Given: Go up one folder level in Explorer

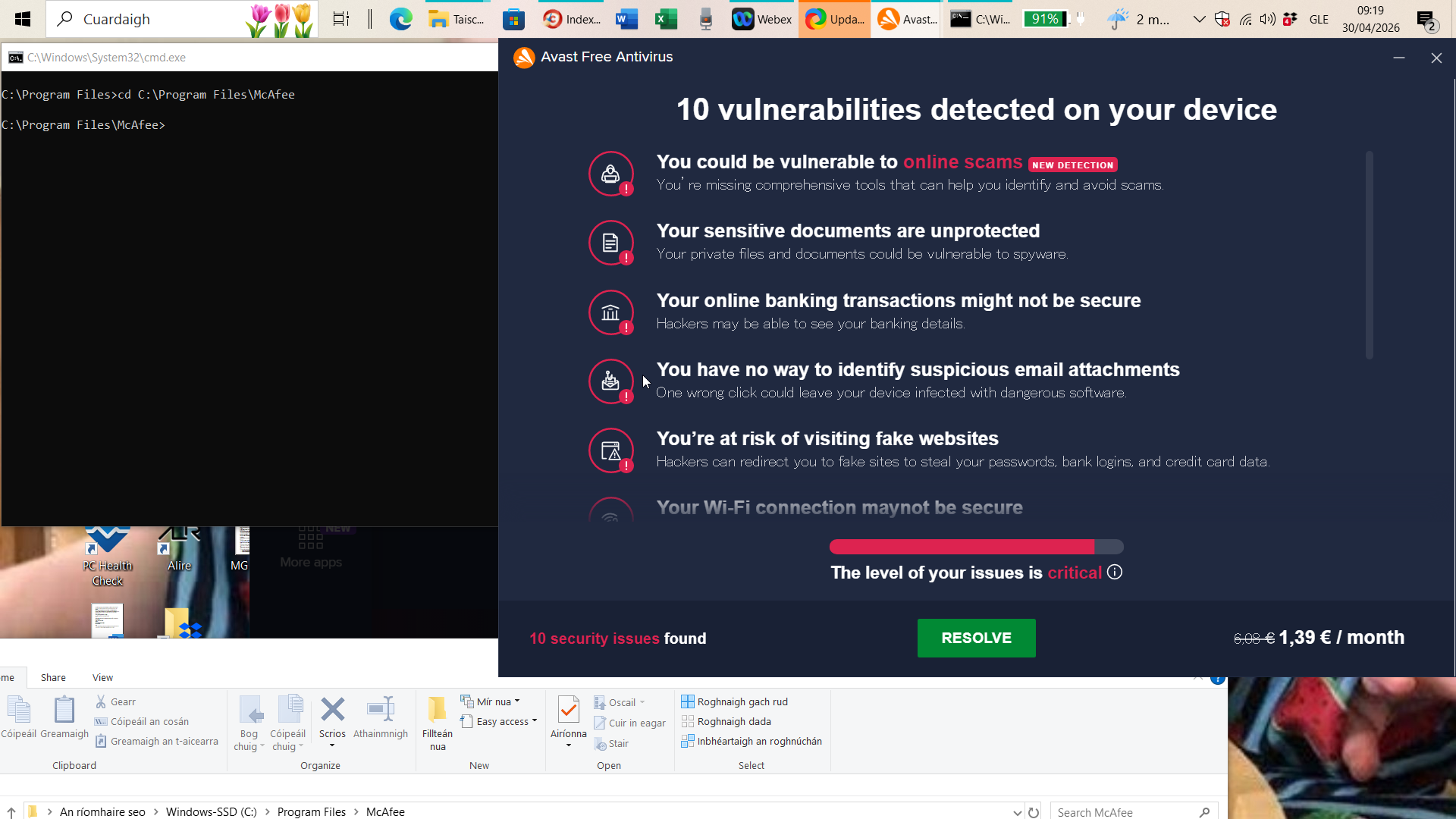Looking at the screenshot, I should point(11,812).
